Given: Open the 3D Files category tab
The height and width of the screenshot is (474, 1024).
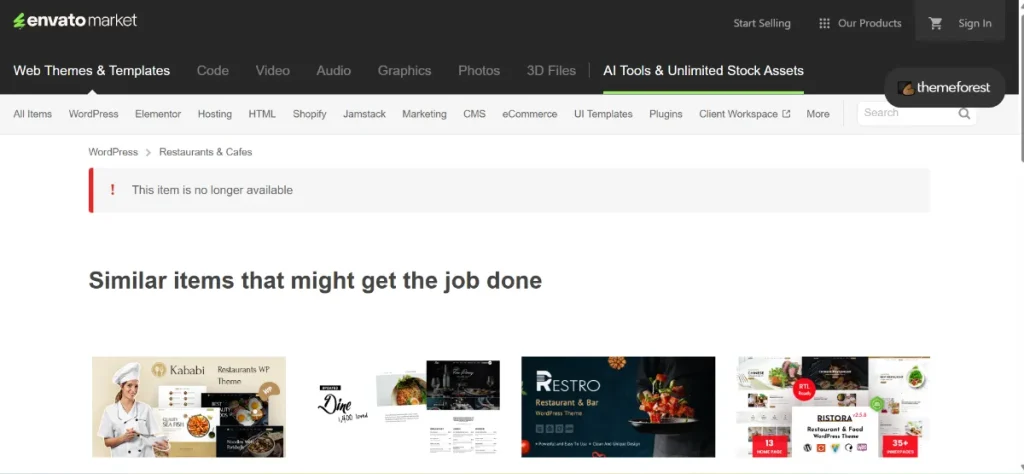Looking at the screenshot, I should pyautogui.click(x=551, y=71).
